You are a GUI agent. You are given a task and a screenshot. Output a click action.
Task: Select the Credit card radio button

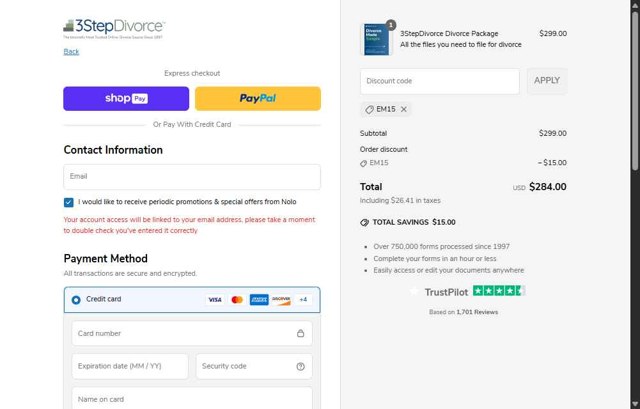pos(76,300)
